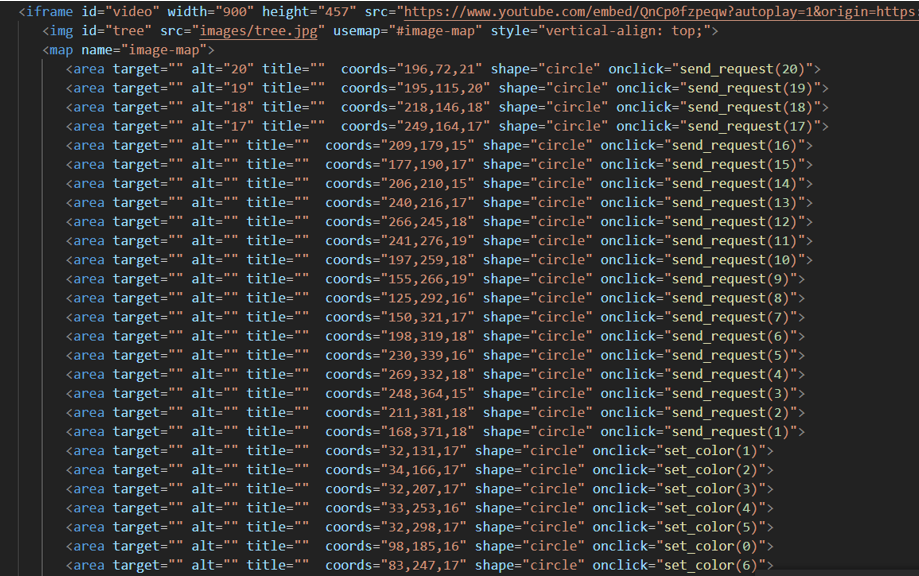Screen dimensions: 919x576
Task: Click the text send_request(8)
Action: (x=731, y=298)
